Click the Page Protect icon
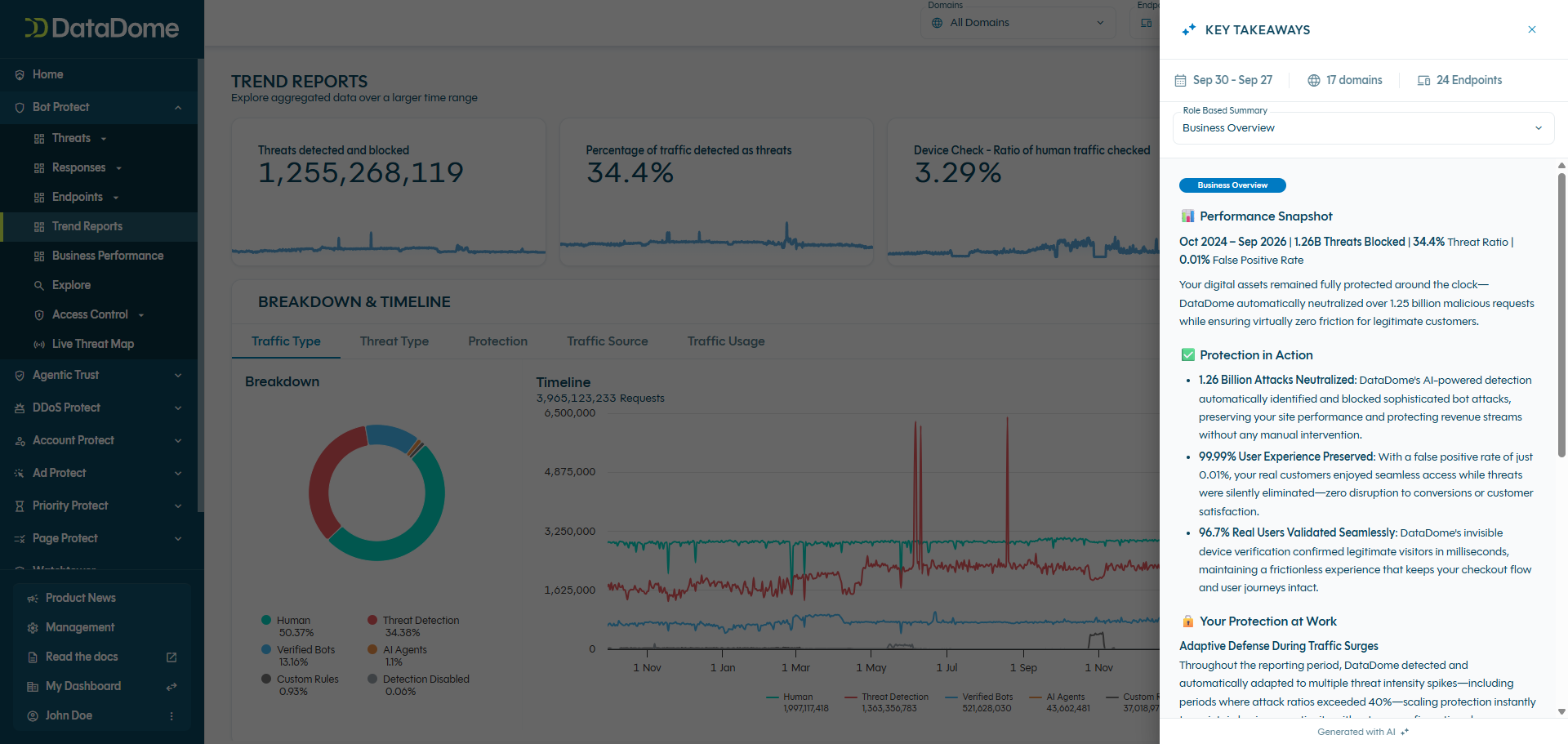This screenshot has height=744, width=1568. pos(20,539)
